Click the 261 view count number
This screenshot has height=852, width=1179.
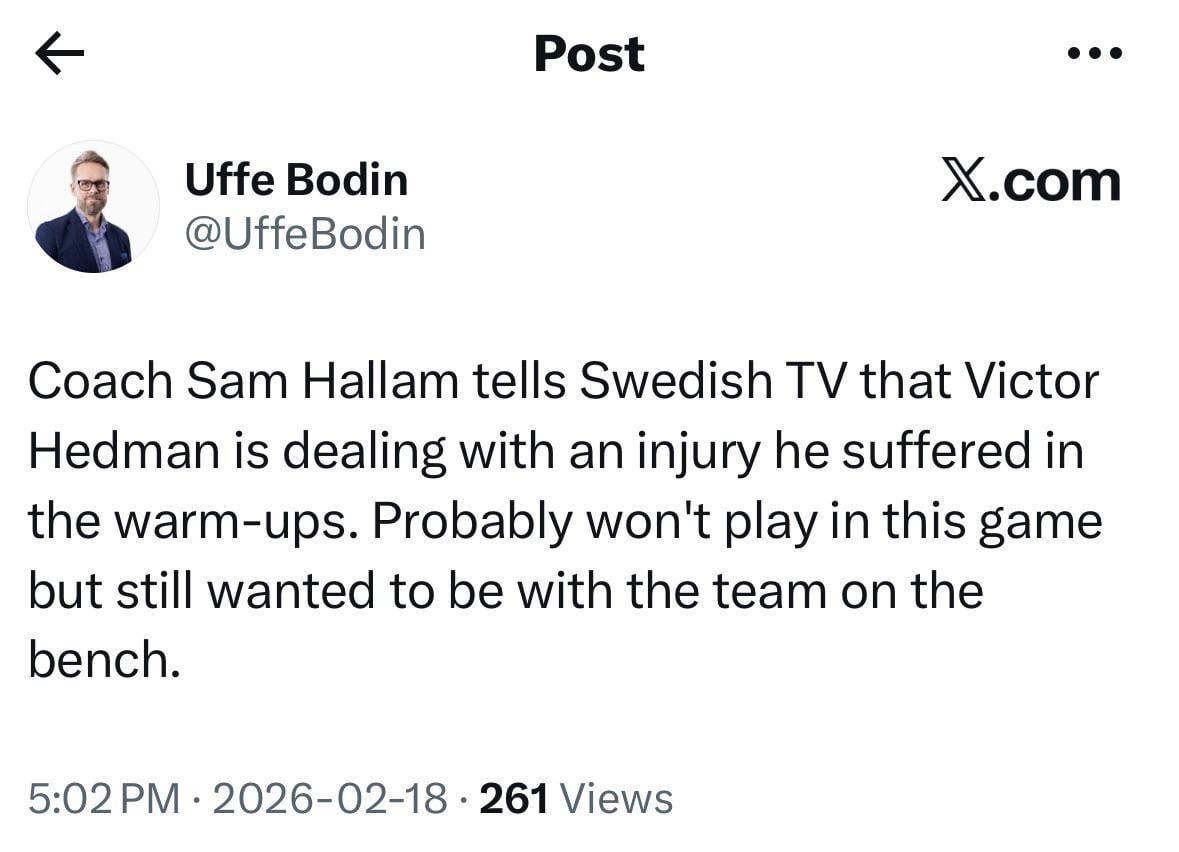coord(514,799)
